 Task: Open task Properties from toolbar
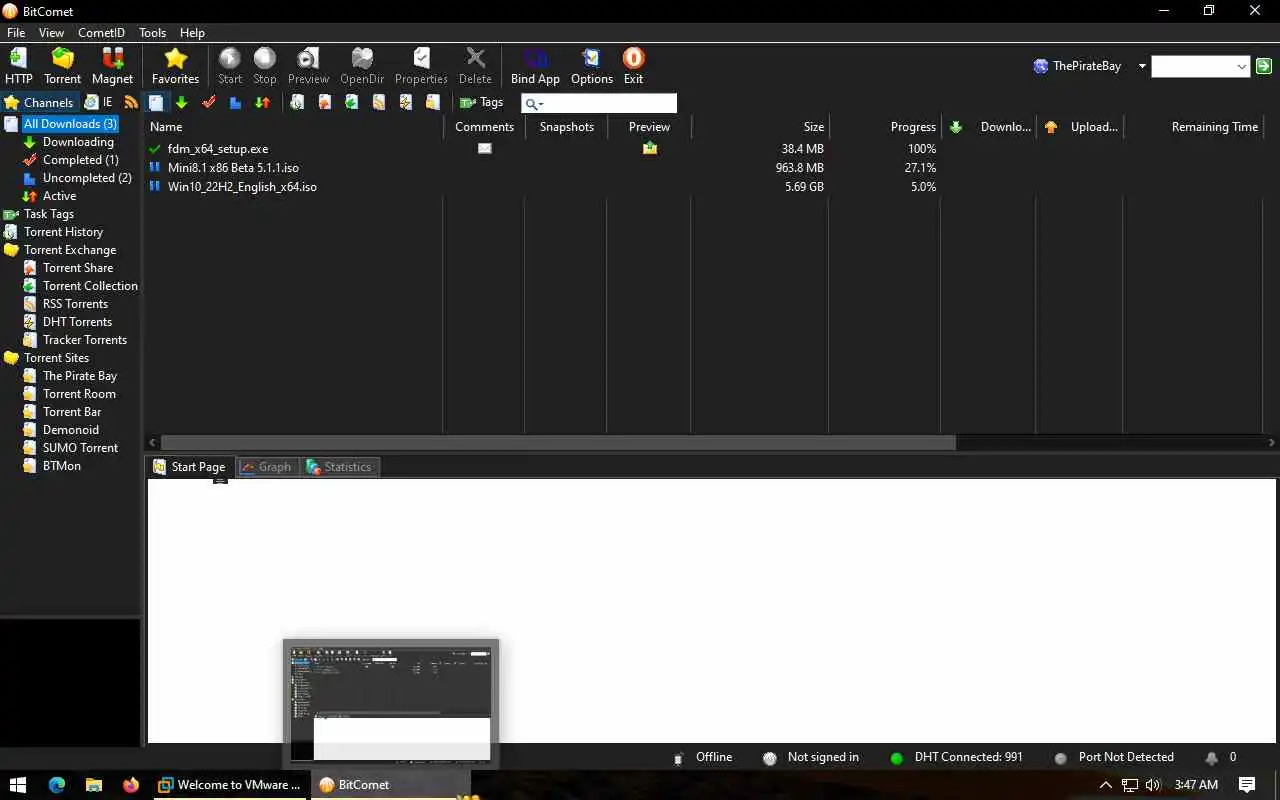point(421,66)
